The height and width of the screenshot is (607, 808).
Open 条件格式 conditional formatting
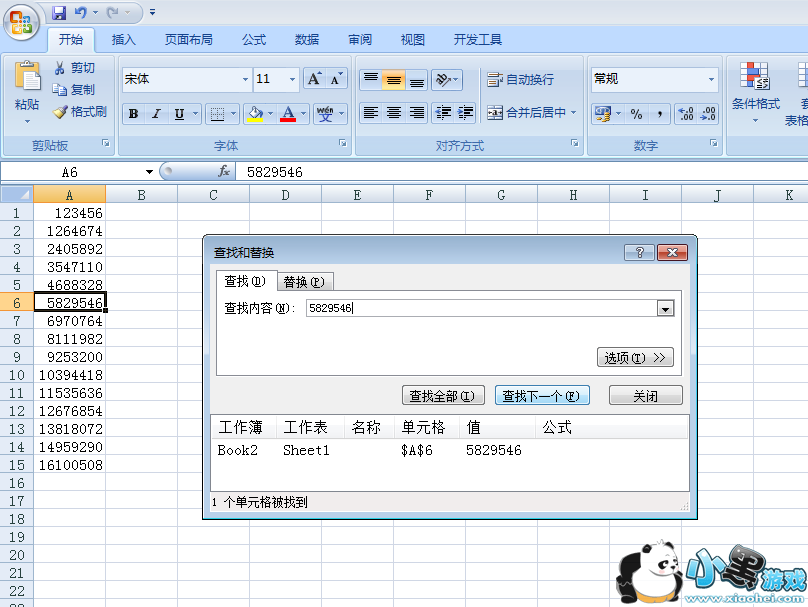[x=755, y=93]
